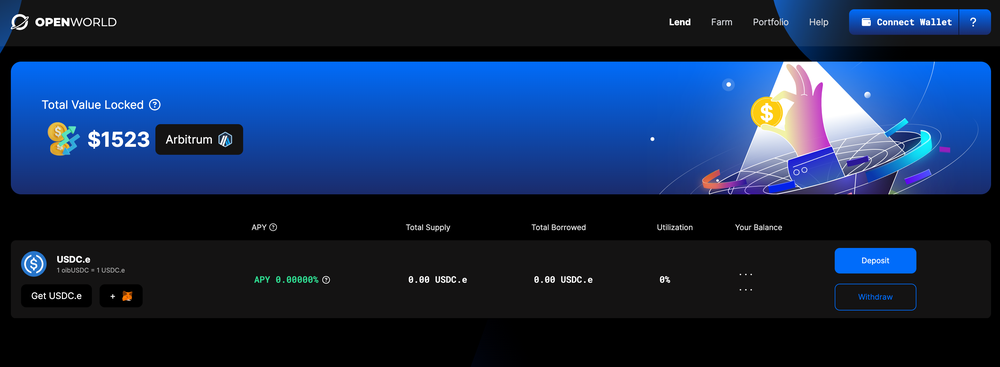1000x367 pixels.
Task: Open the question mark help button
Action: click(974, 22)
